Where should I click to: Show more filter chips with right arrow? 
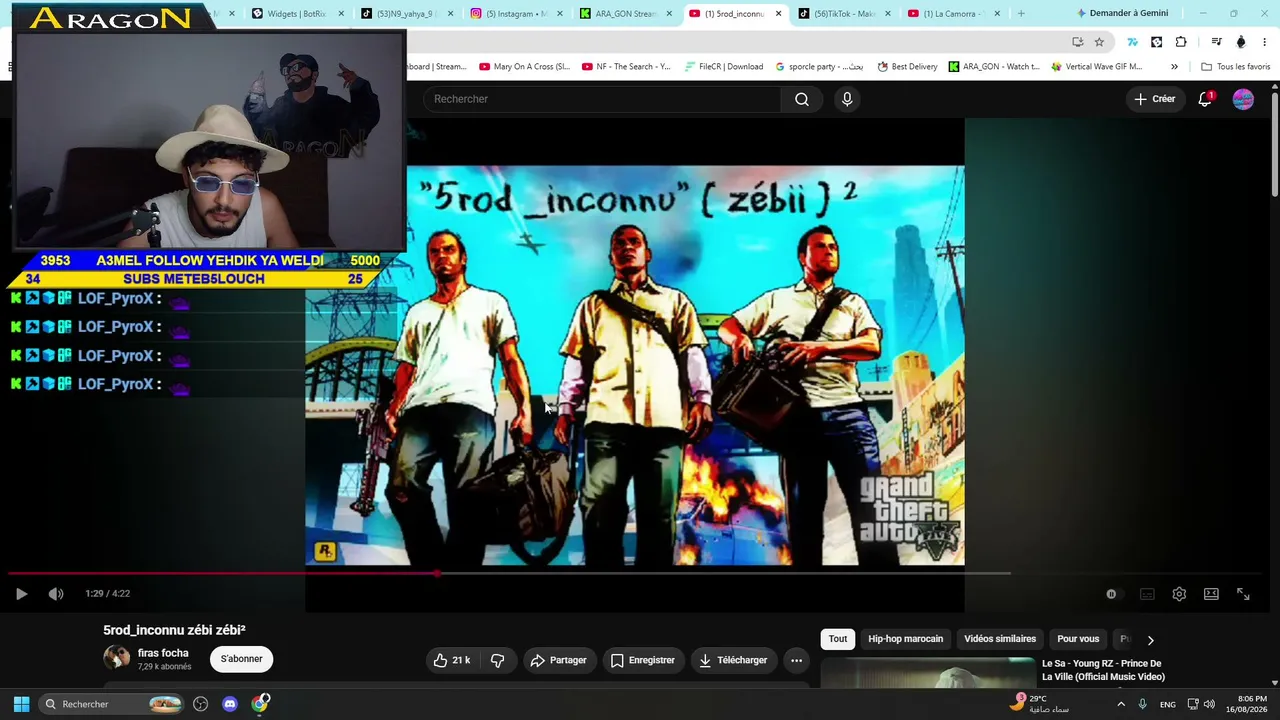click(x=1150, y=640)
